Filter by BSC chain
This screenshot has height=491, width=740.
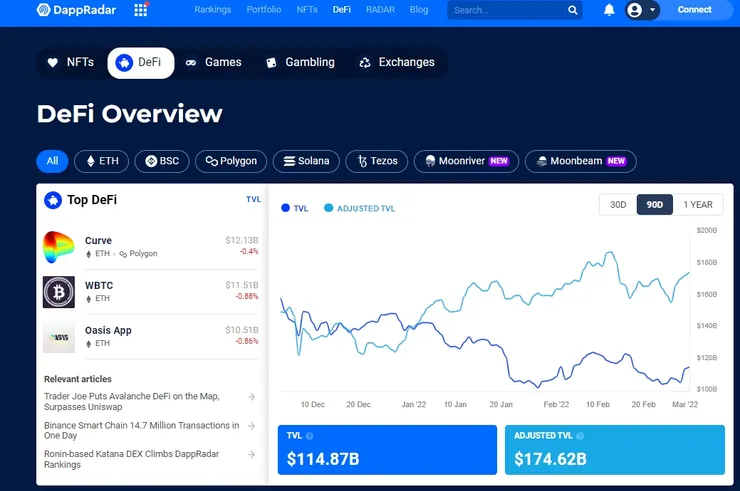tap(162, 161)
